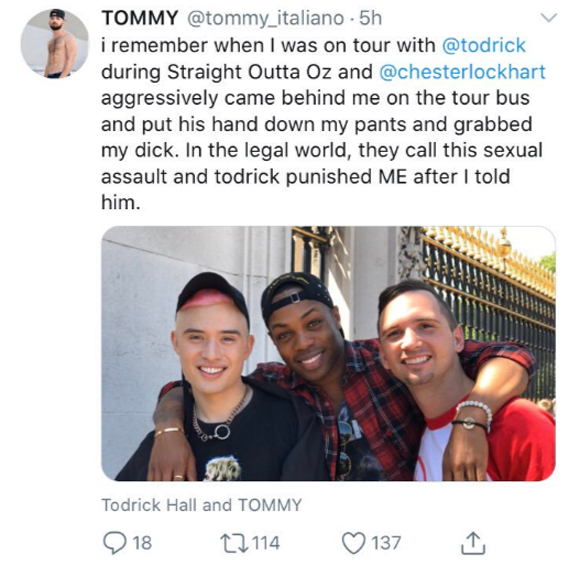580x565 pixels.
Task: Open the attached photo of three men
Action: [328, 353]
